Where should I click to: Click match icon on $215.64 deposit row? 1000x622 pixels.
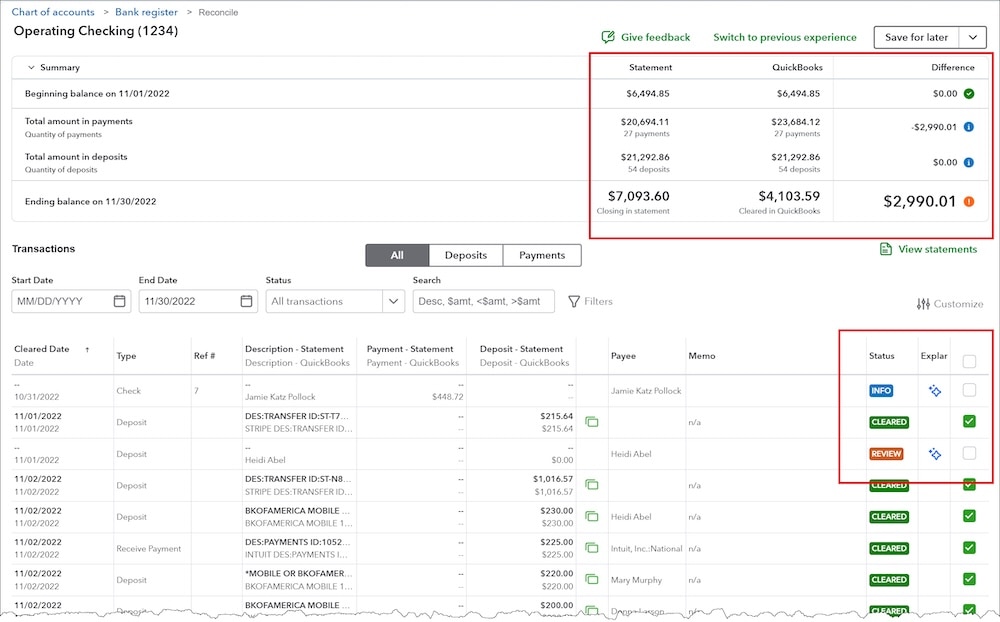[x=592, y=422]
